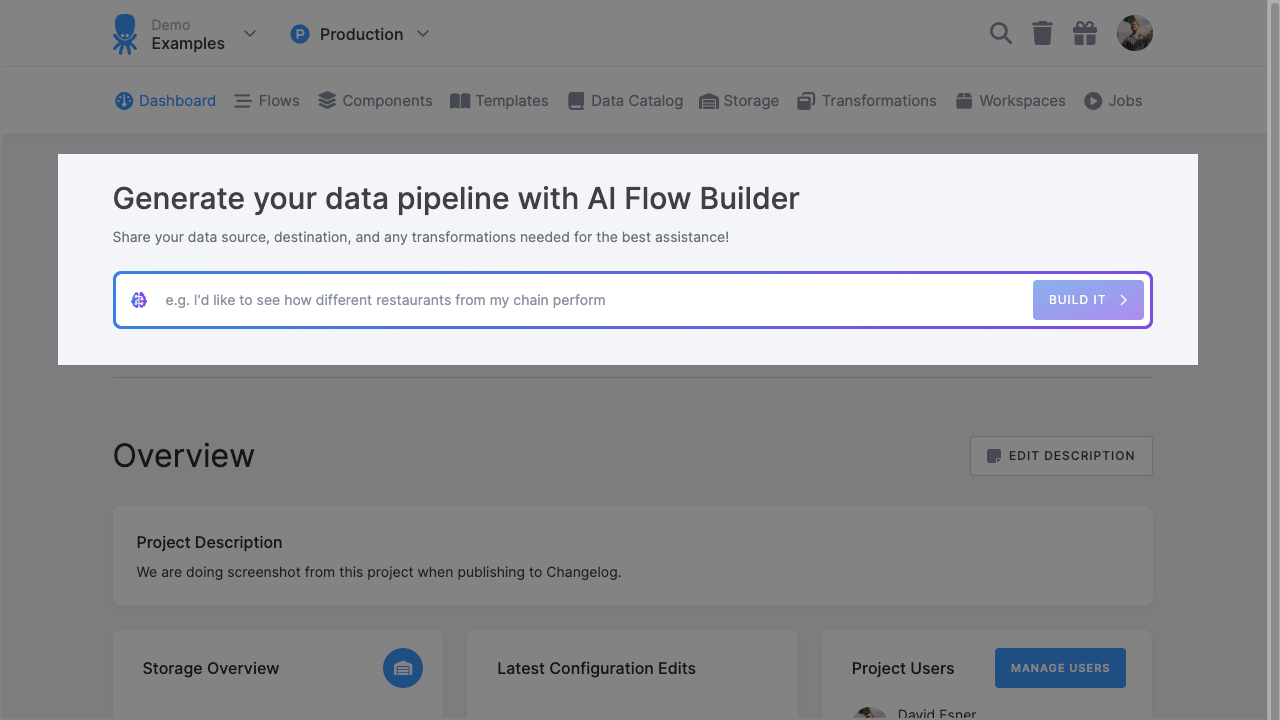Open MANAGE USERS for Project Users
This screenshot has width=1280, height=720.
pos(1060,667)
